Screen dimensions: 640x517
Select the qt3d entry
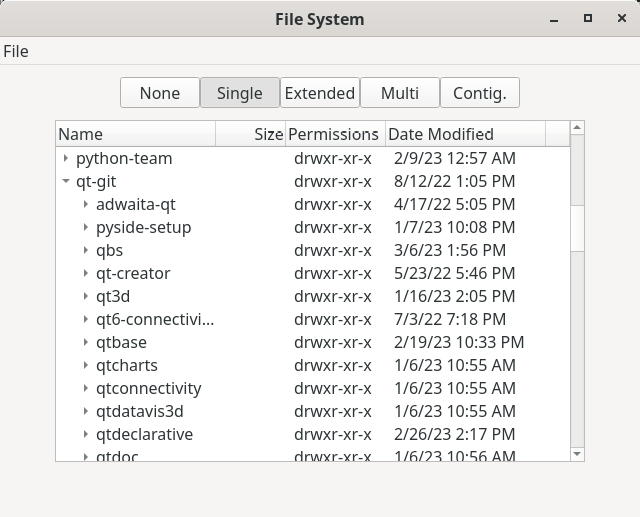113,296
